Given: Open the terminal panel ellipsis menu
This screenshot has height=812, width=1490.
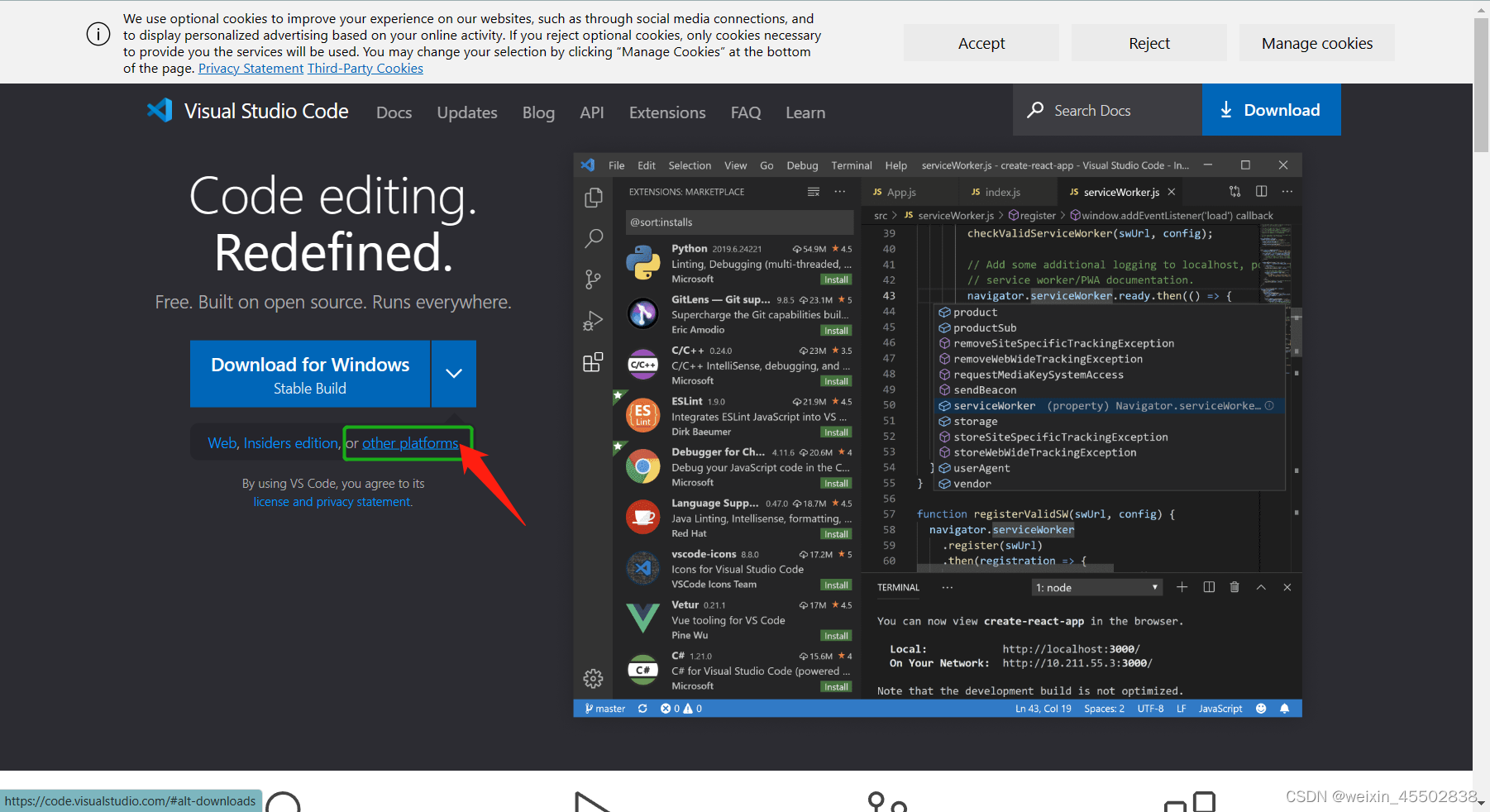Looking at the screenshot, I should click(x=948, y=587).
